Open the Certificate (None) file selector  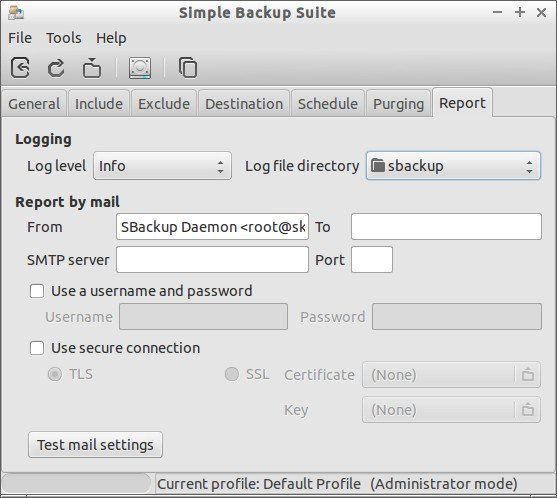(x=439, y=374)
